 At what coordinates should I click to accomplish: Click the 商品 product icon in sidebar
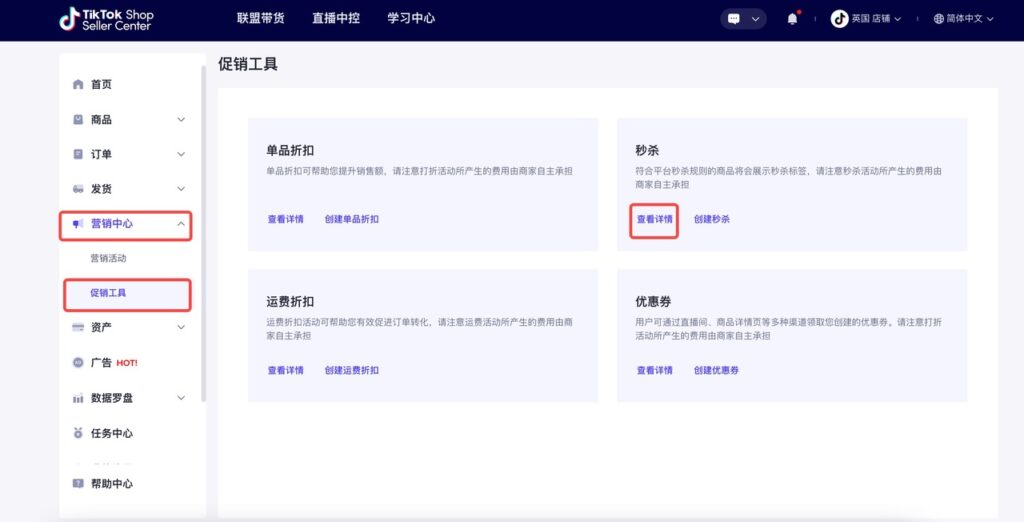tap(78, 120)
